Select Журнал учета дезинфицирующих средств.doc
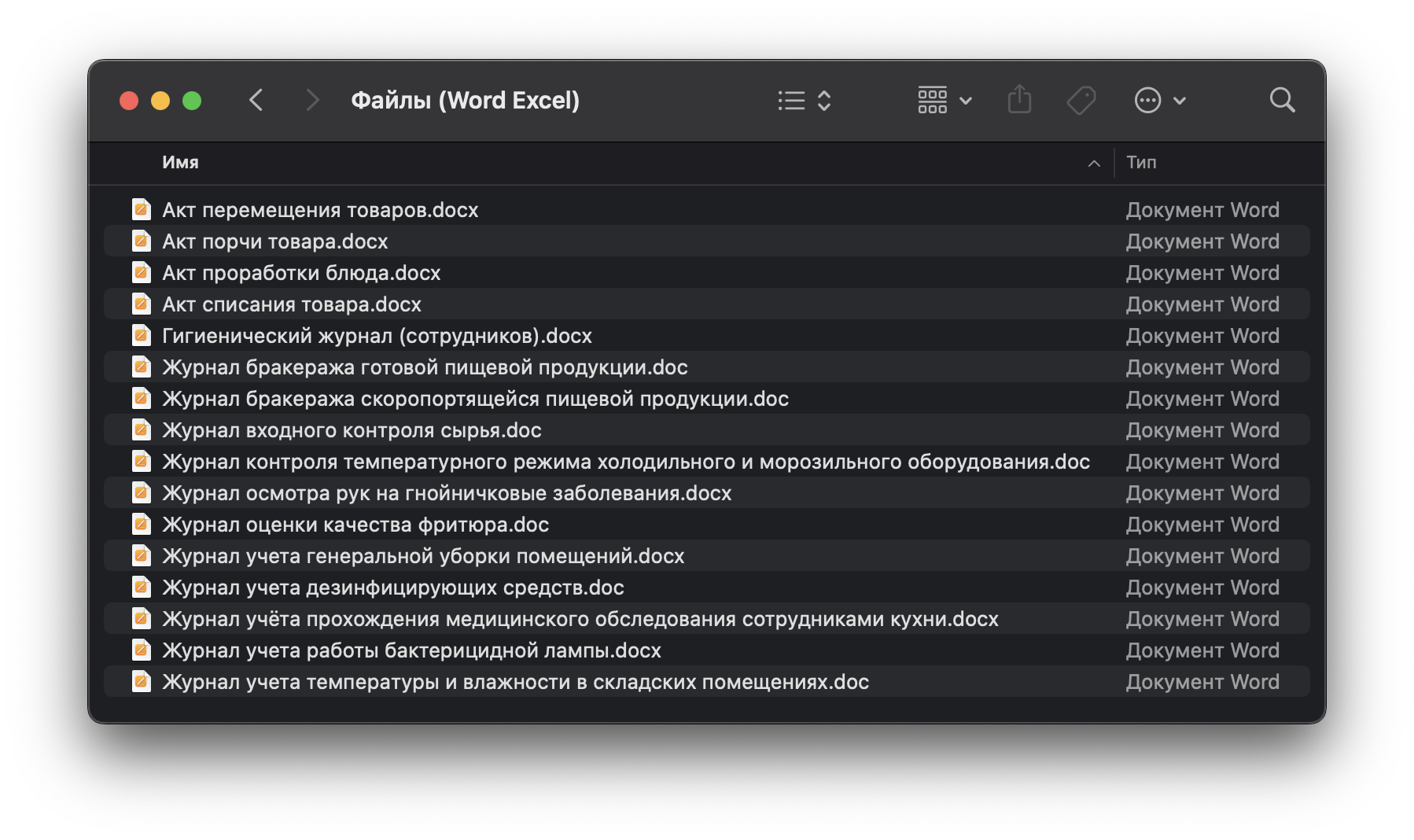1414x840 pixels. pyautogui.click(x=392, y=588)
